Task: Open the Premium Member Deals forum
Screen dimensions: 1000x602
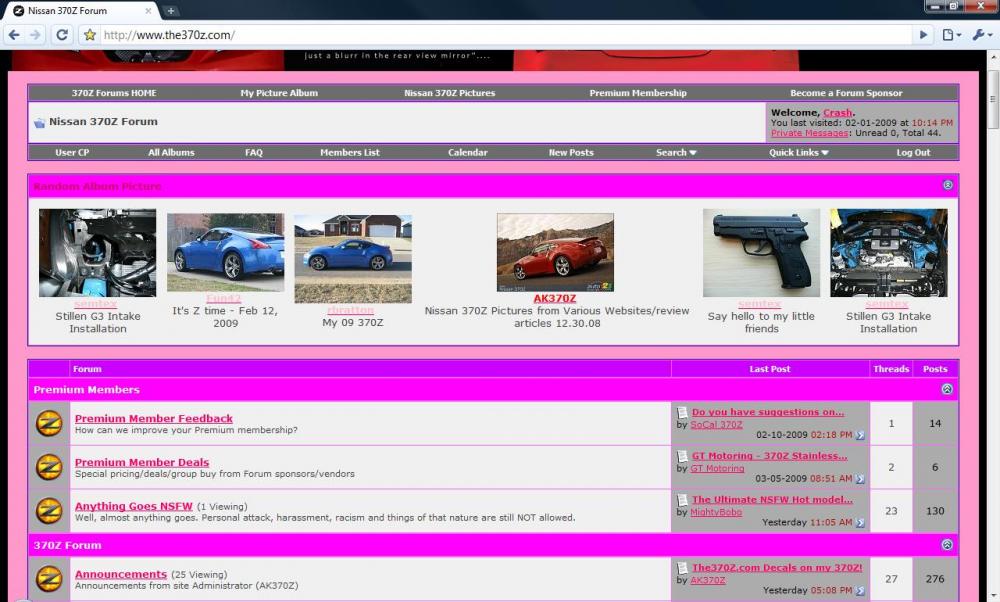Action: pos(142,462)
